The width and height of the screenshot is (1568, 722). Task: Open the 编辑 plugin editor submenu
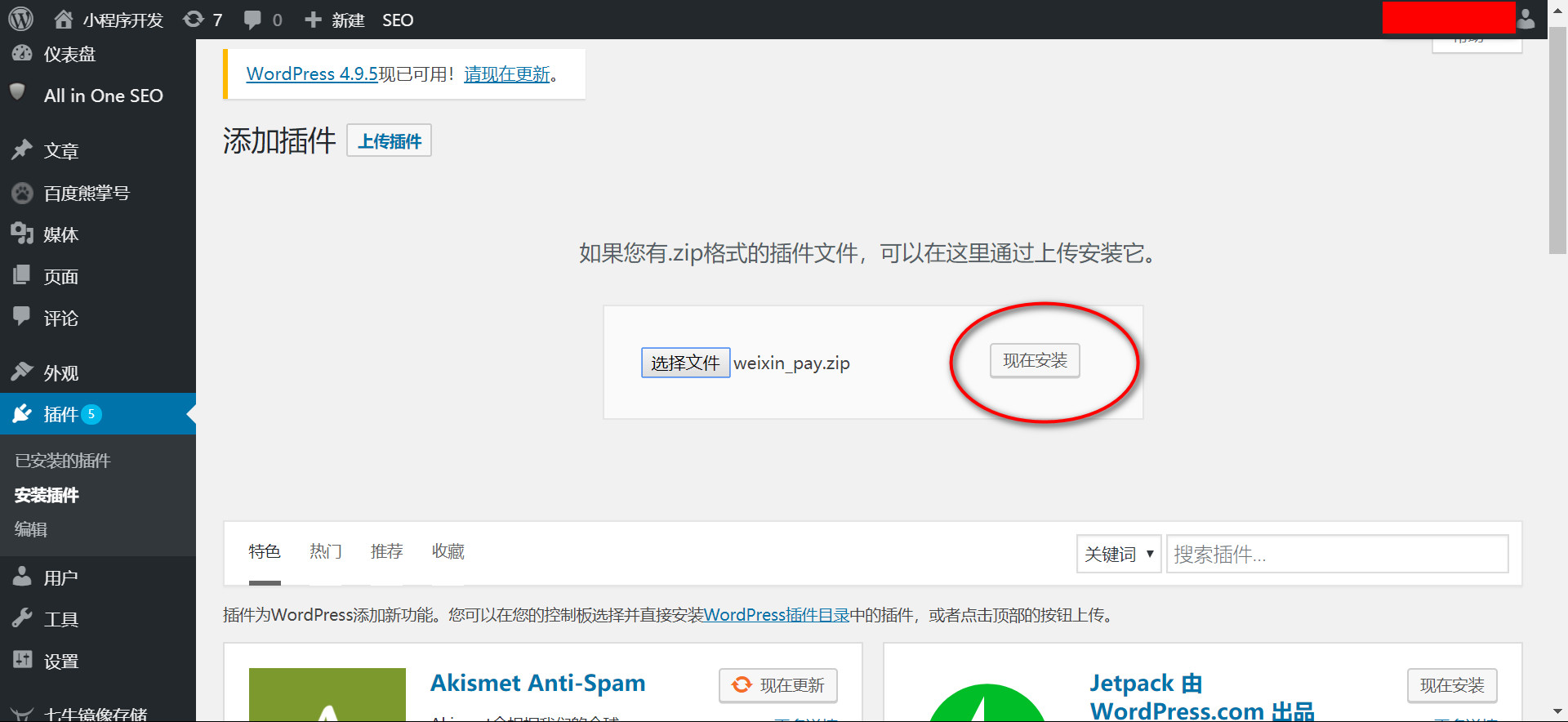[31, 529]
